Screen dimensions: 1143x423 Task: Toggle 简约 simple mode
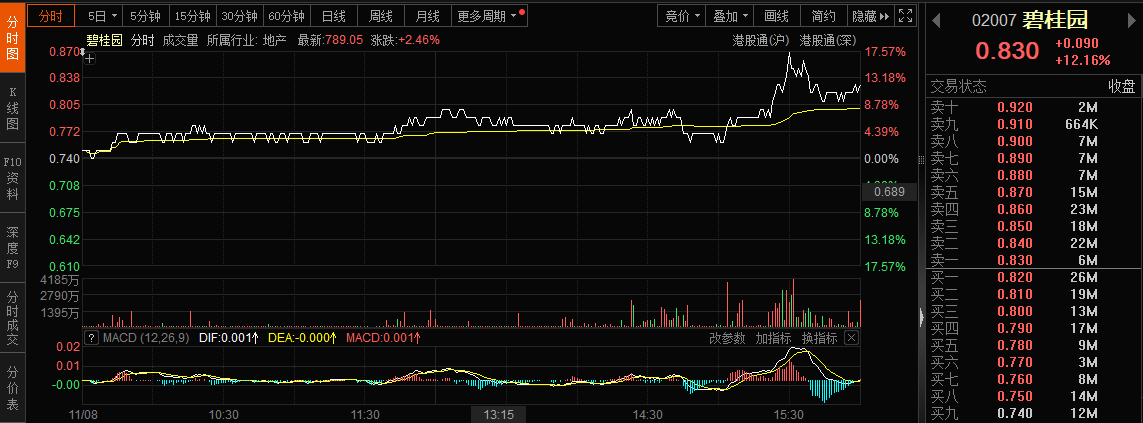823,16
